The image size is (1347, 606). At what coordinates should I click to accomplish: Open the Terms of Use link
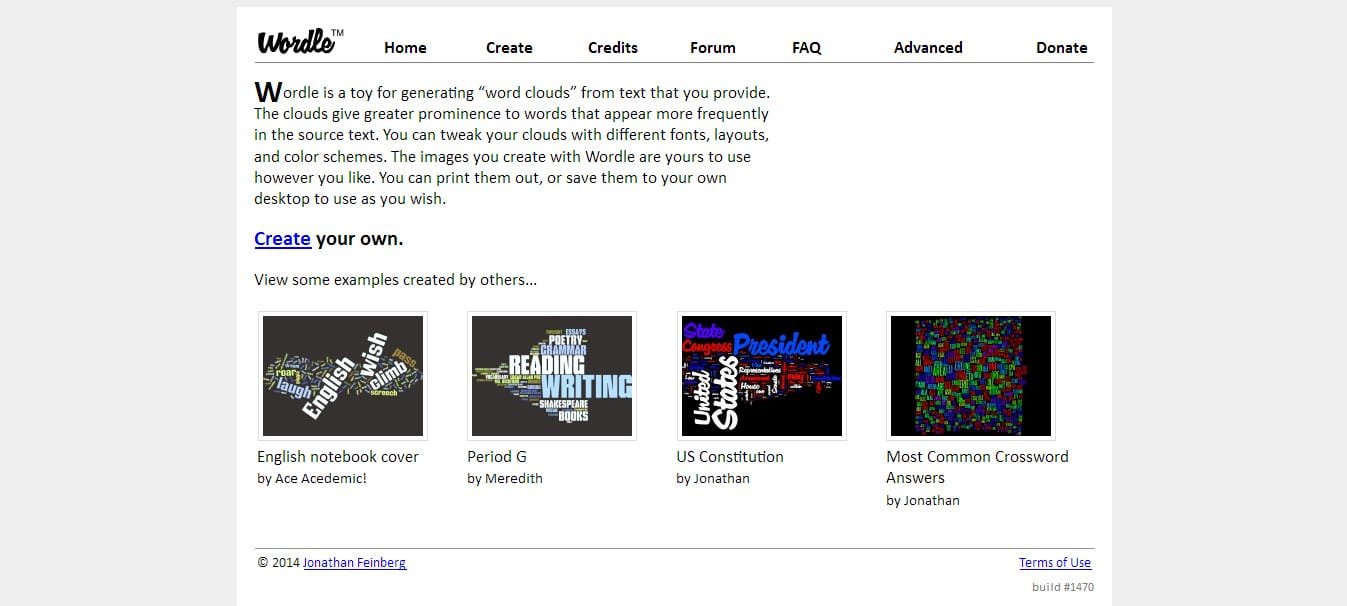pyautogui.click(x=1055, y=563)
